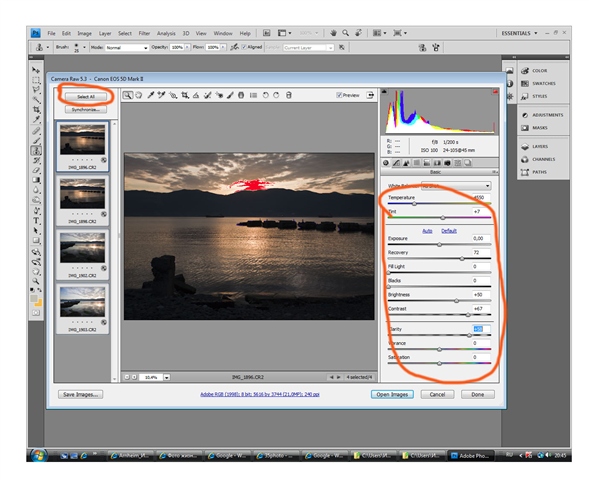This screenshot has width=589, height=480.
Task: Open the Detail panel tab
Action: pyautogui.click(x=406, y=163)
